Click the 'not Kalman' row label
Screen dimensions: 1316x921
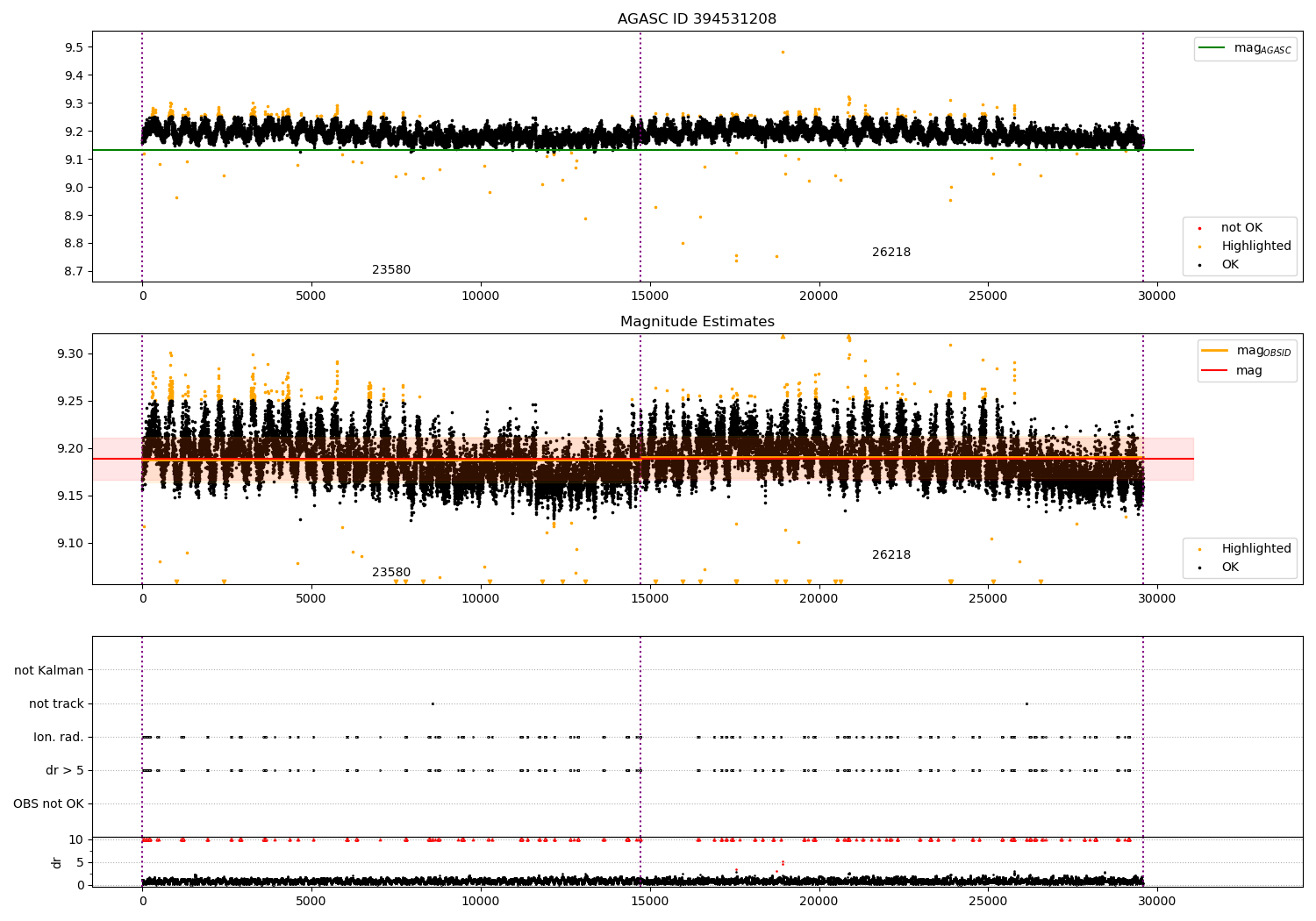(x=49, y=671)
